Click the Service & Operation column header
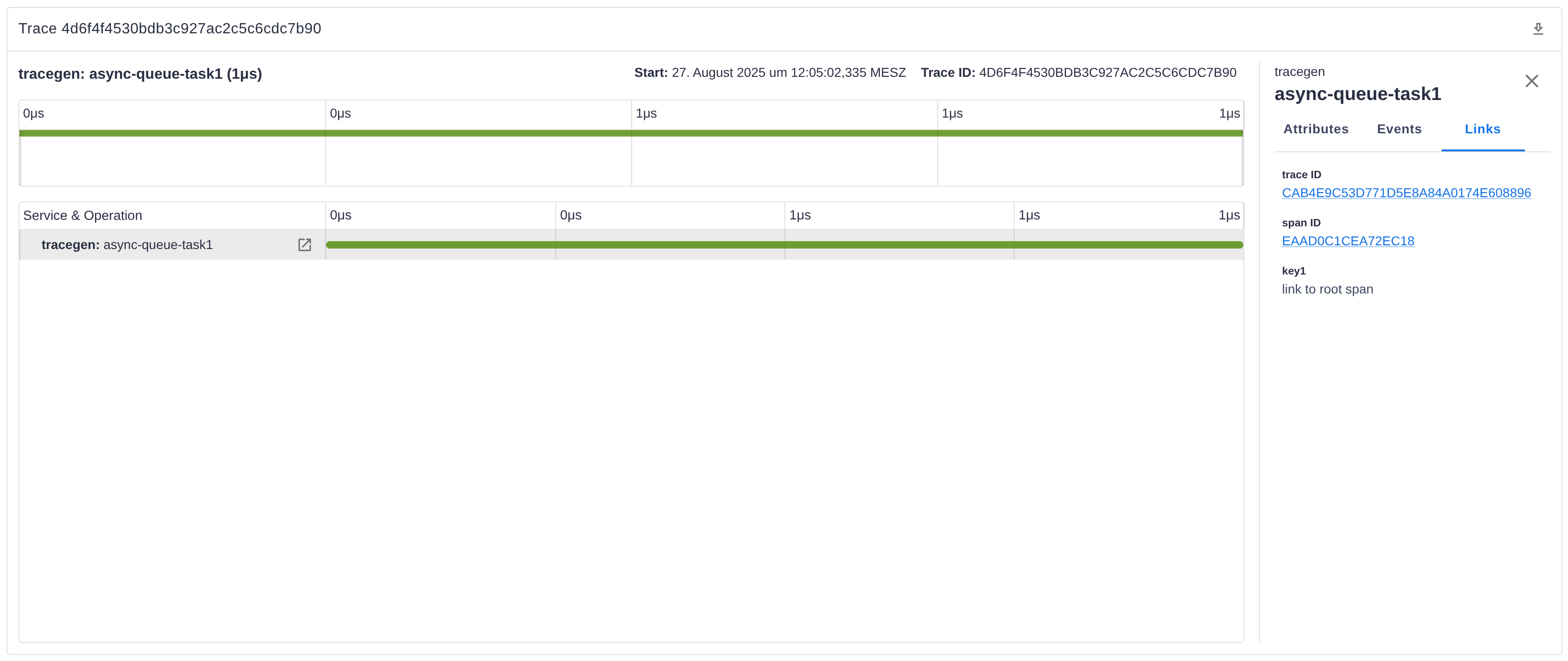1568x661 pixels. 83,215
